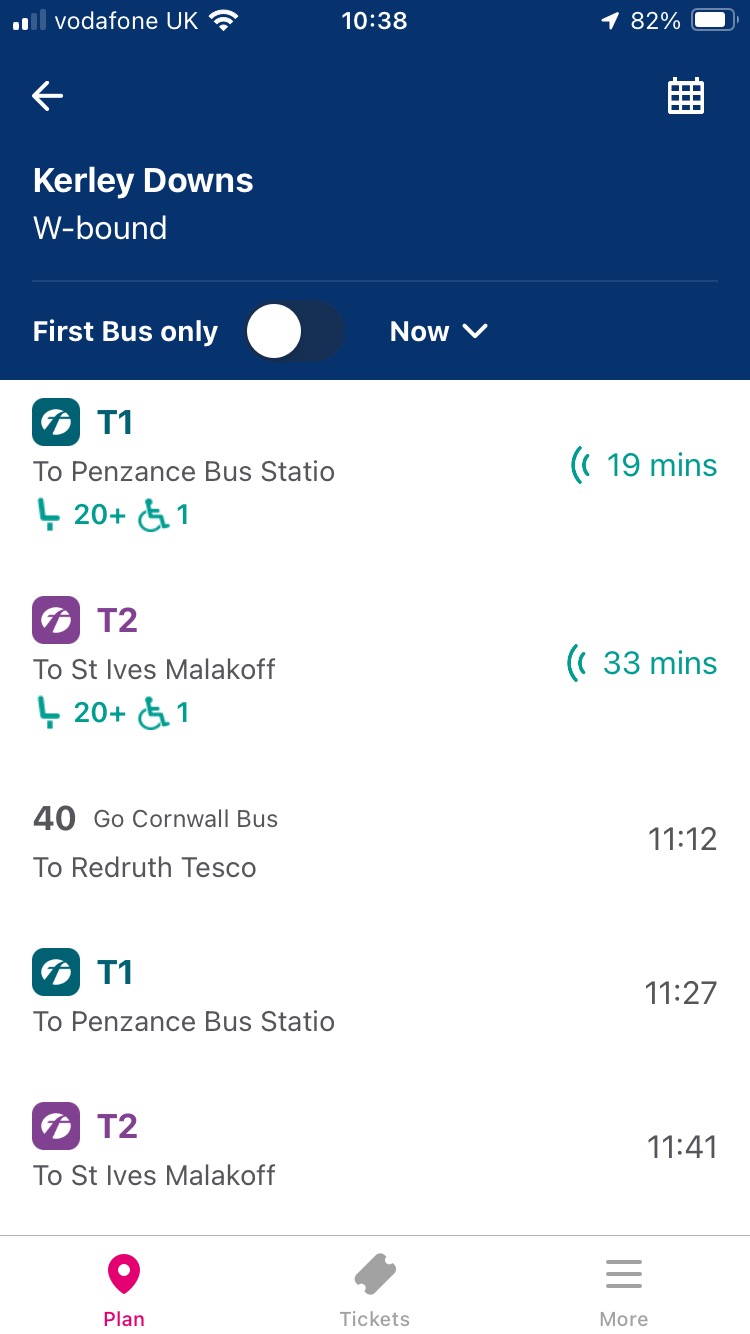Tap the Kerley Downs stop title
Screen dimensions: 750x1334
coord(143,181)
